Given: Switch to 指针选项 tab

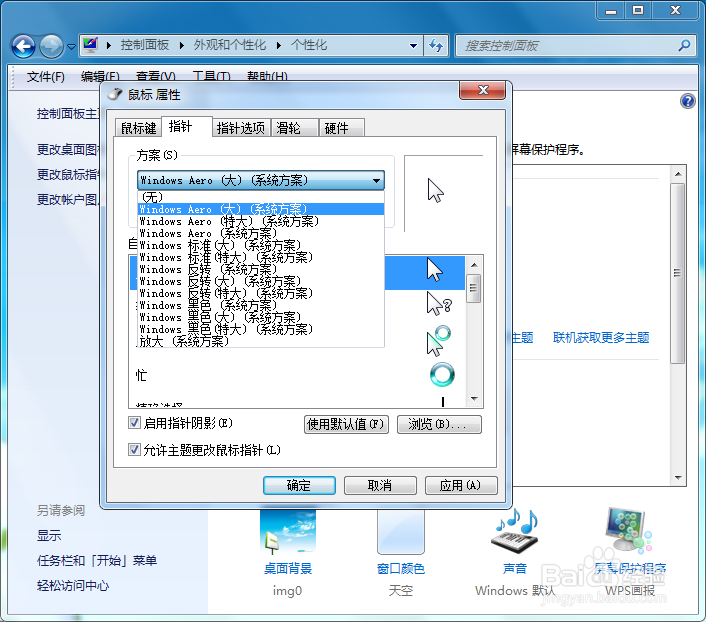Looking at the screenshot, I should (240, 128).
